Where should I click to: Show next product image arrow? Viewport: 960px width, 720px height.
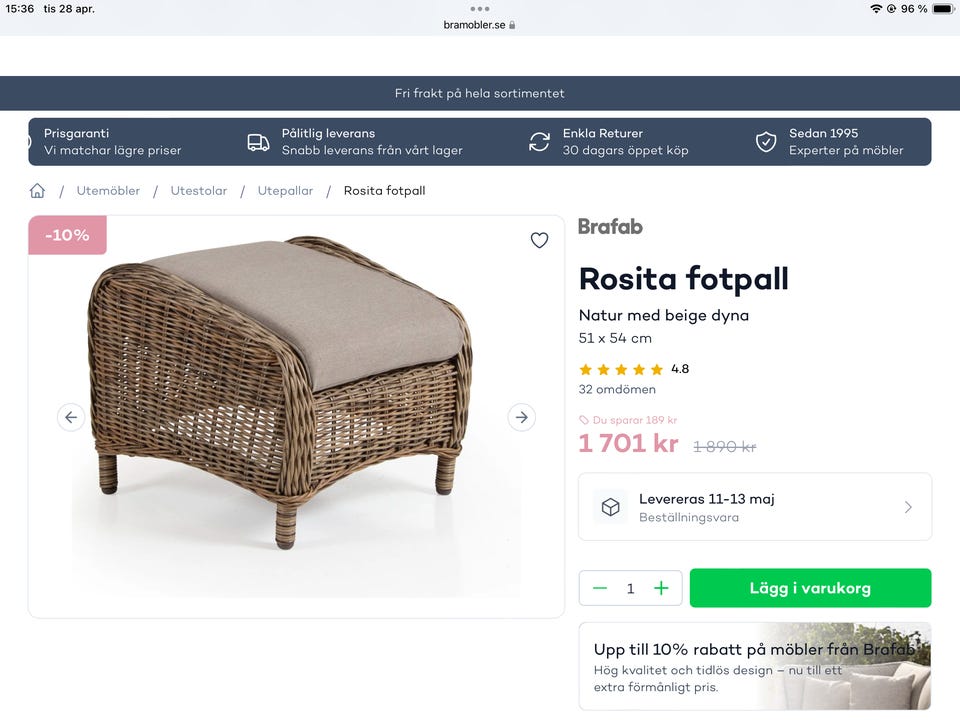tap(521, 417)
